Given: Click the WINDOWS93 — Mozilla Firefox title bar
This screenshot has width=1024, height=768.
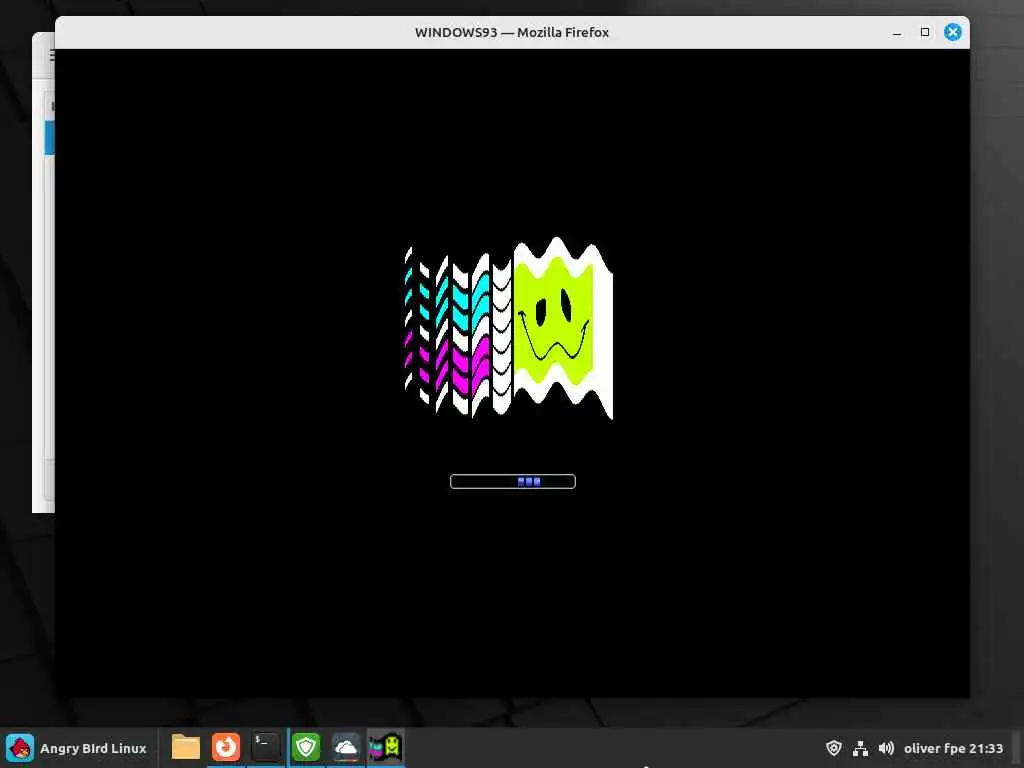Looking at the screenshot, I should pos(512,32).
